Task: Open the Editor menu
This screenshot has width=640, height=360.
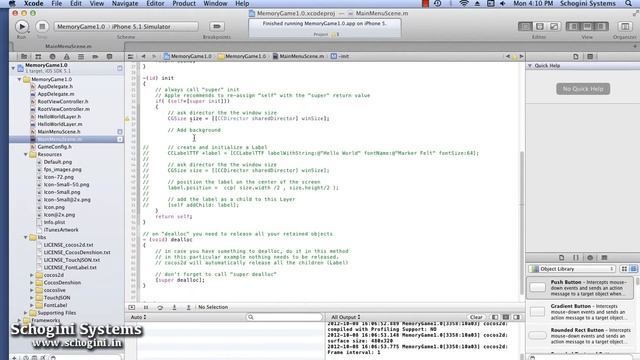Action: click(x=155, y=4)
